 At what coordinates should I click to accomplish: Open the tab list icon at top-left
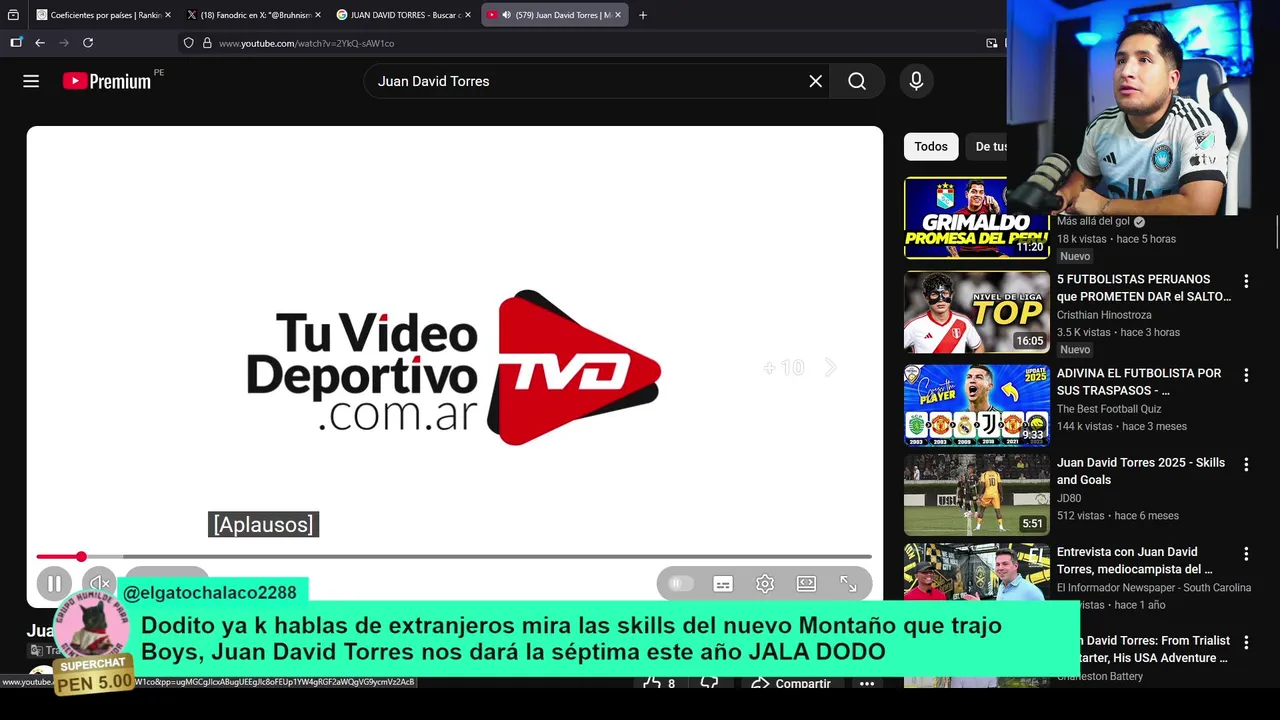(13, 15)
